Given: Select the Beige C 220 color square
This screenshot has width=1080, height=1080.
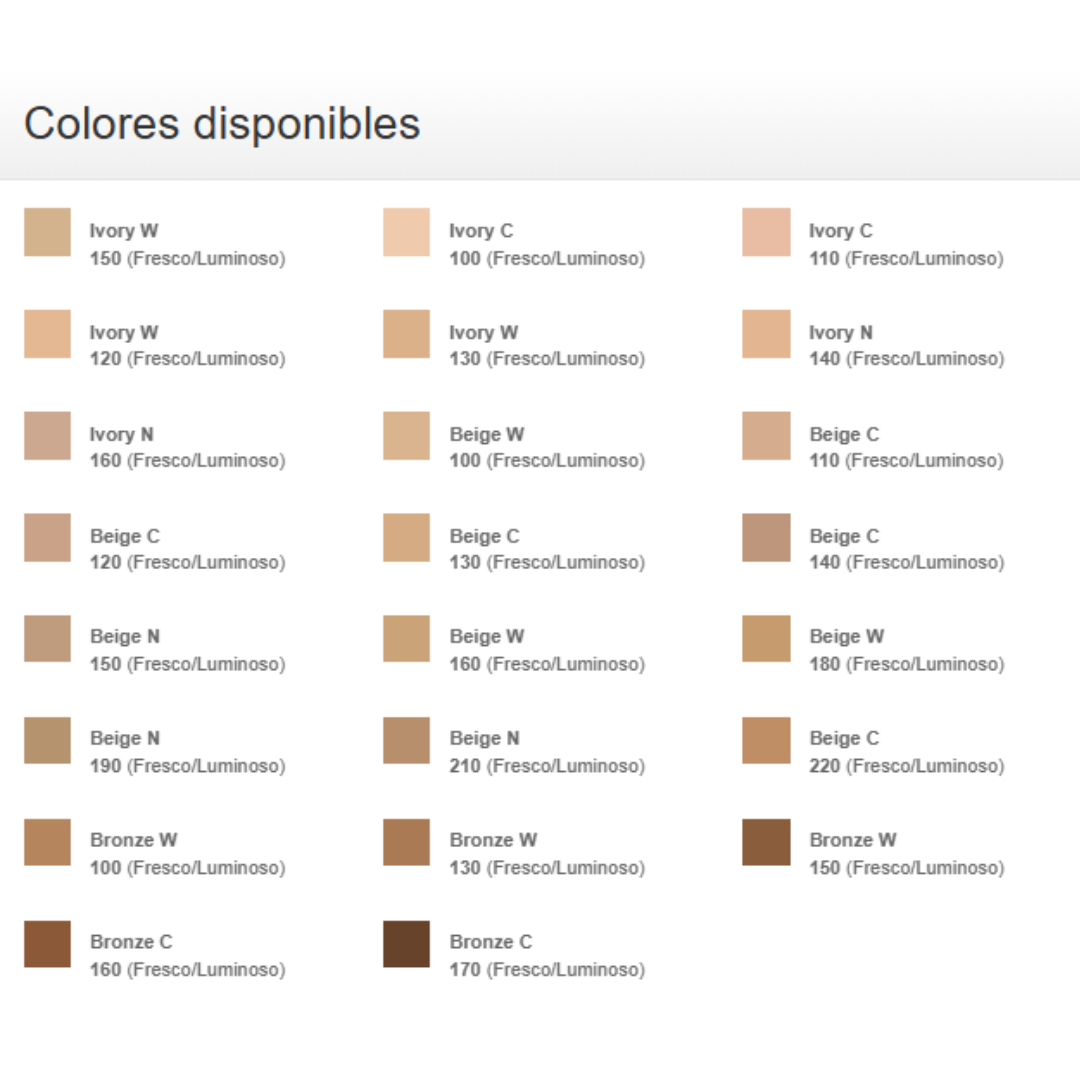Looking at the screenshot, I should (x=766, y=741).
